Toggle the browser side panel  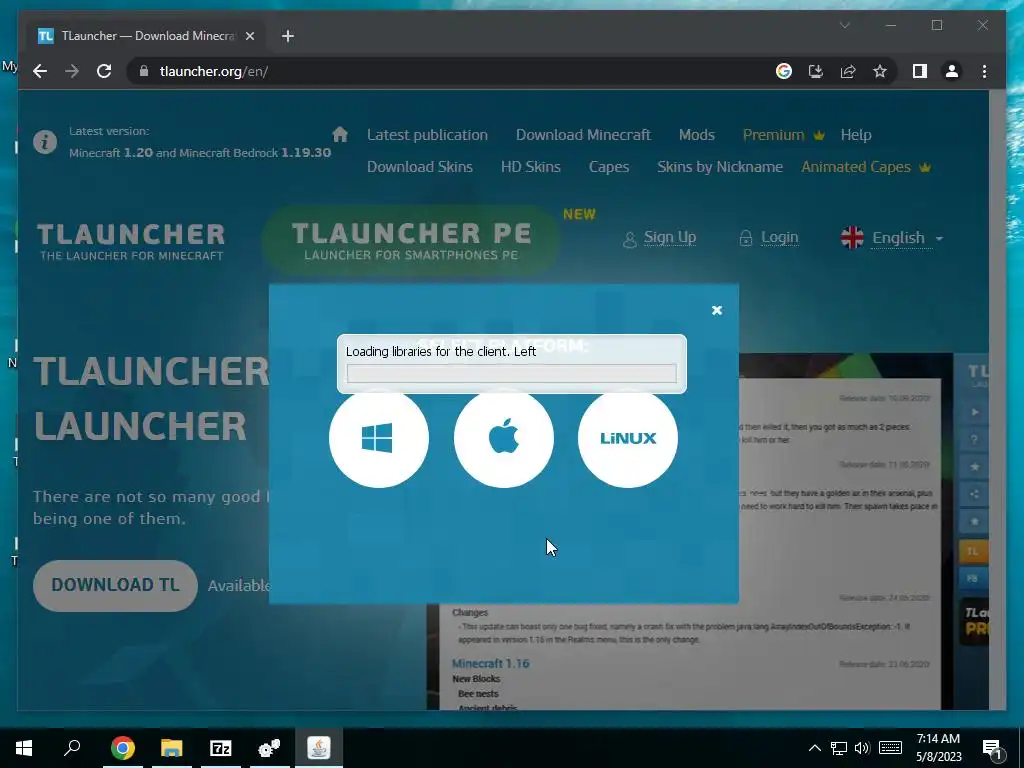coord(920,71)
